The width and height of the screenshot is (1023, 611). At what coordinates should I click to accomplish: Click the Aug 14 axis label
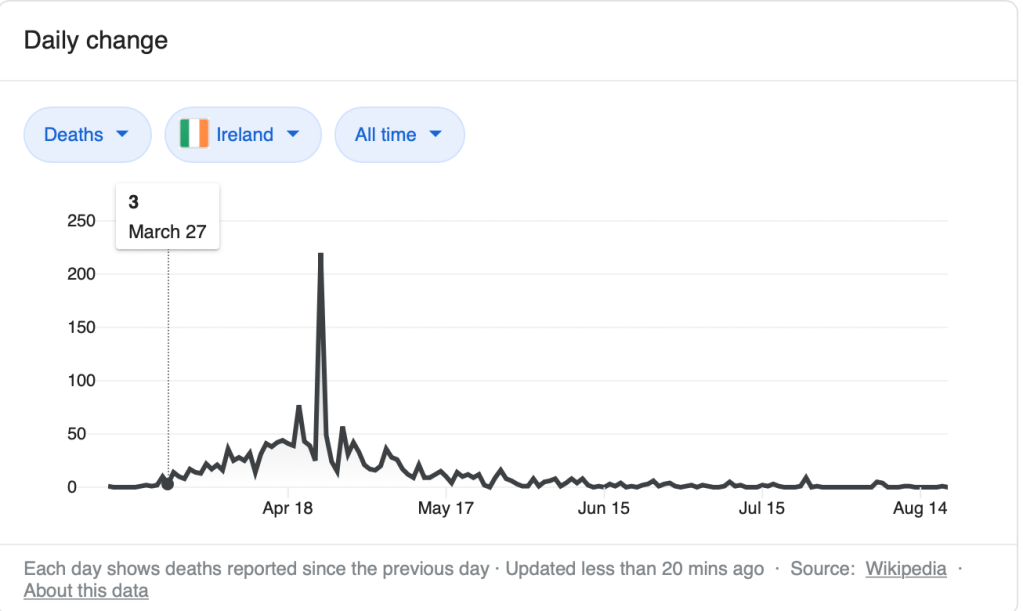[919, 509]
